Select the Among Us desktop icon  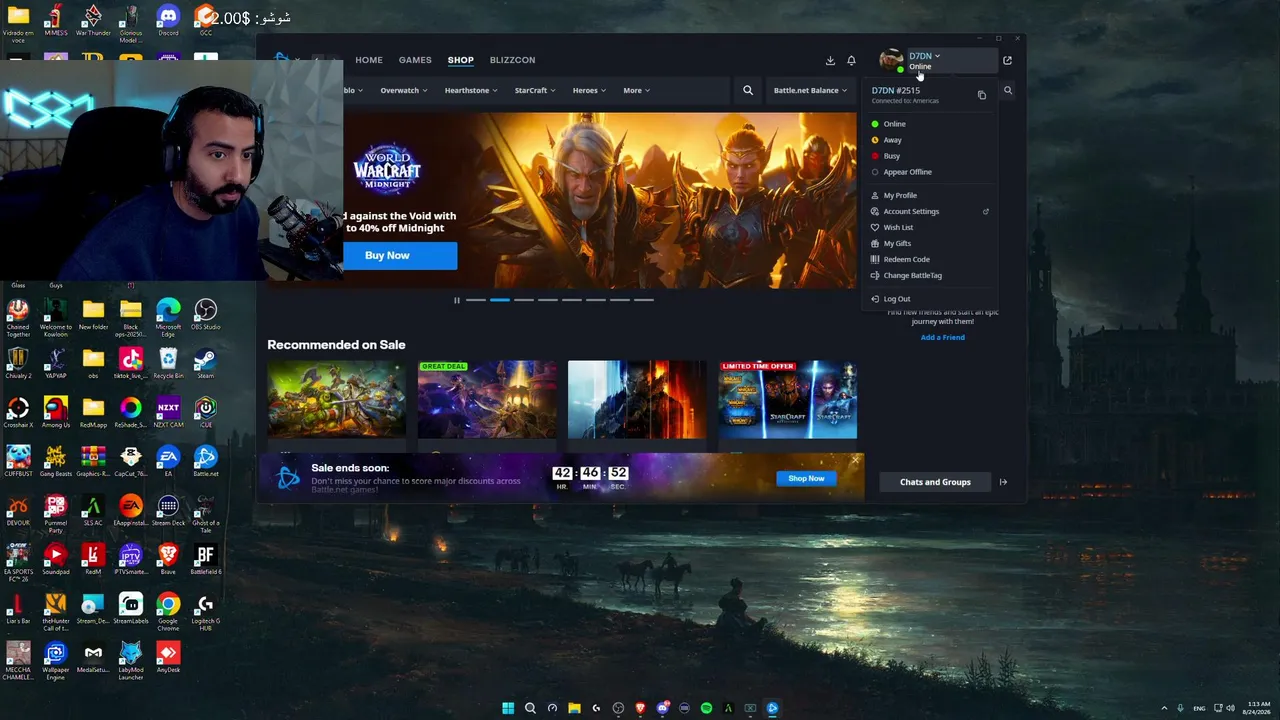coord(56,413)
